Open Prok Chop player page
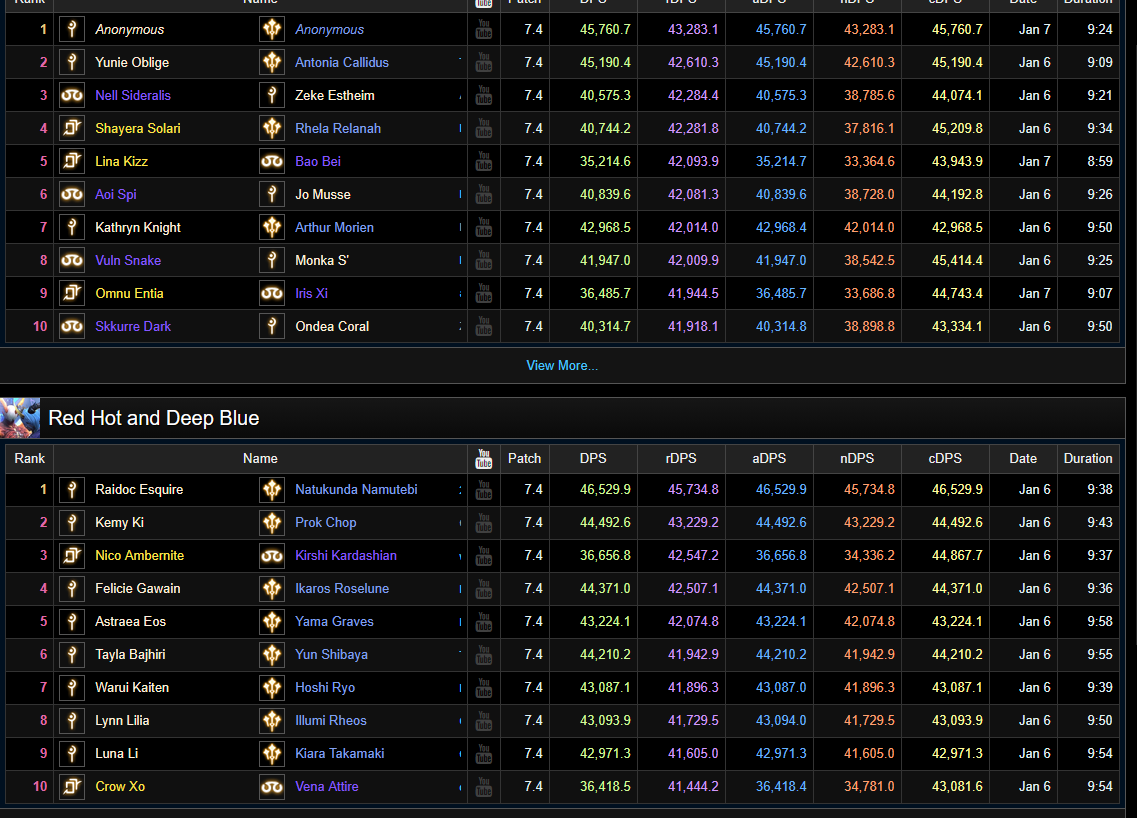The image size is (1137, 818). click(326, 522)
